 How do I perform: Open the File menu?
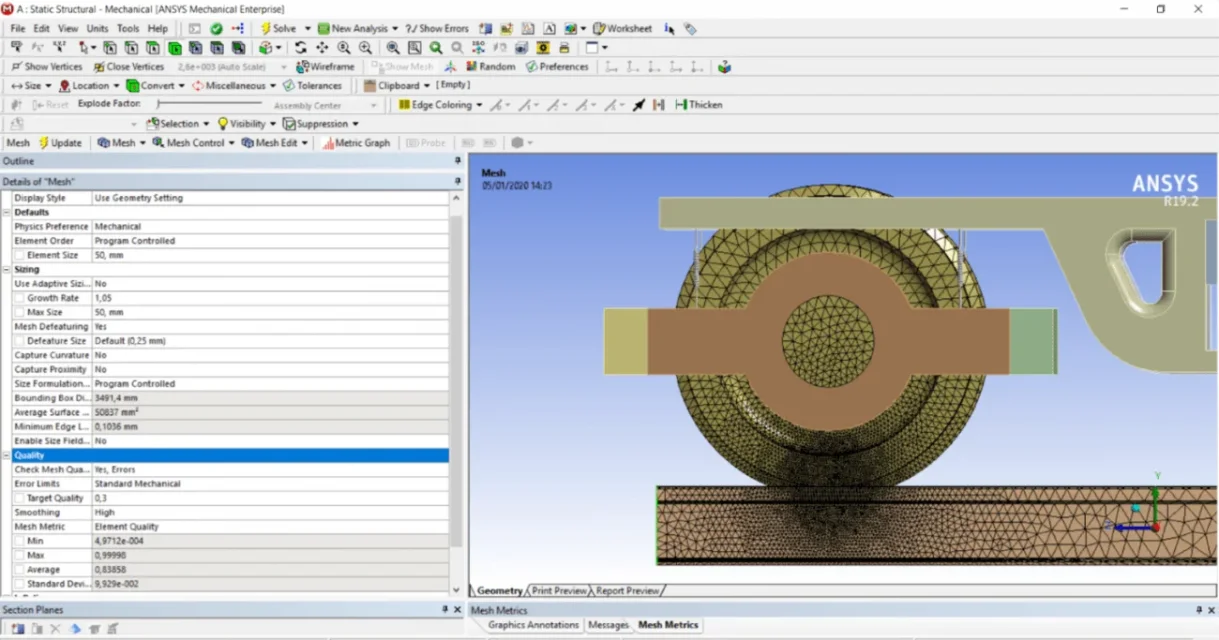click(18, 29)
